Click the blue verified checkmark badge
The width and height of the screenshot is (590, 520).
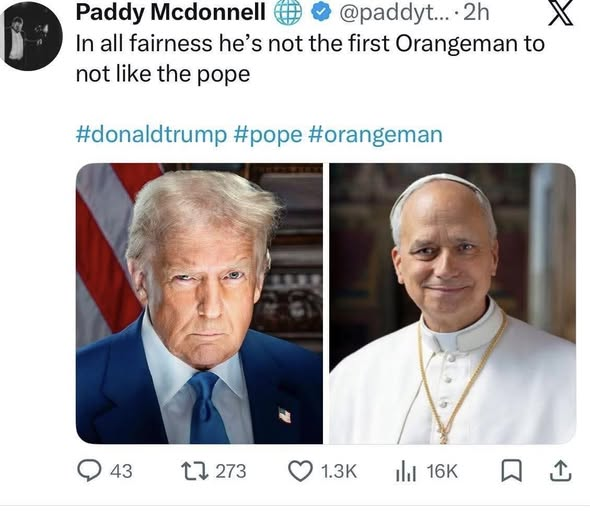pos(321,13)
